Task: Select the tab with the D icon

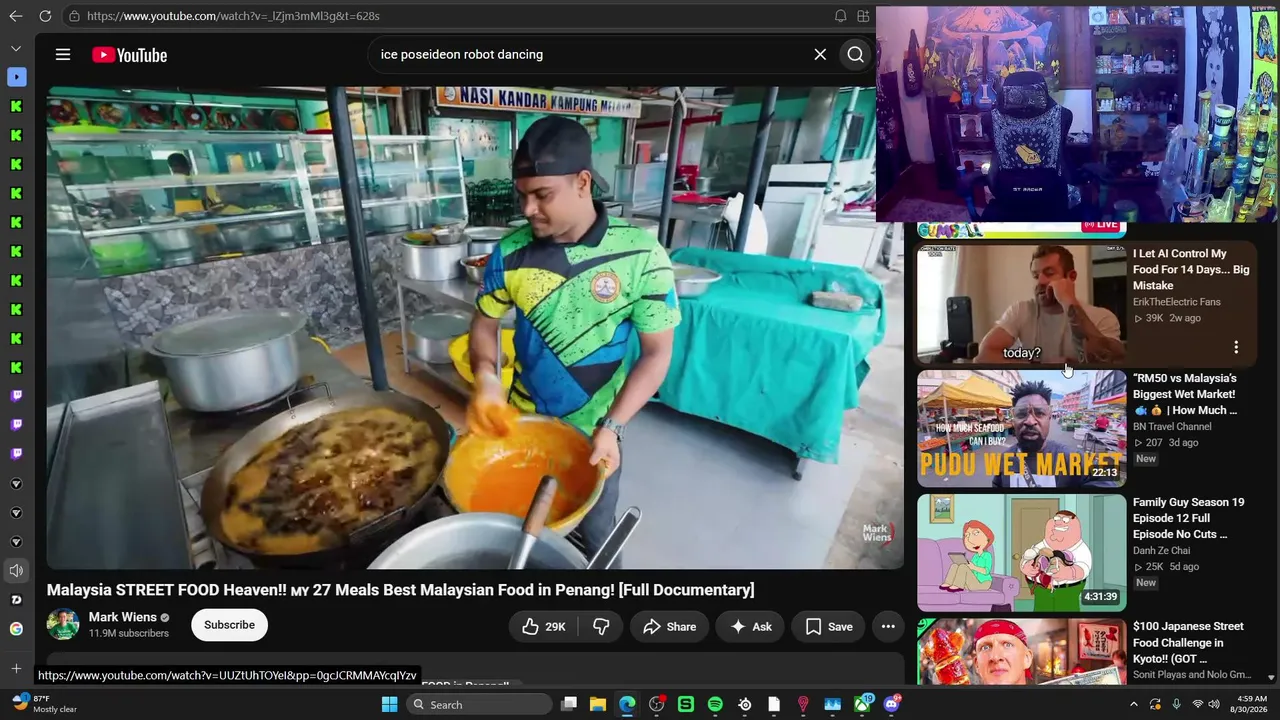Action: pyautogui.click(x=16, y=600)
